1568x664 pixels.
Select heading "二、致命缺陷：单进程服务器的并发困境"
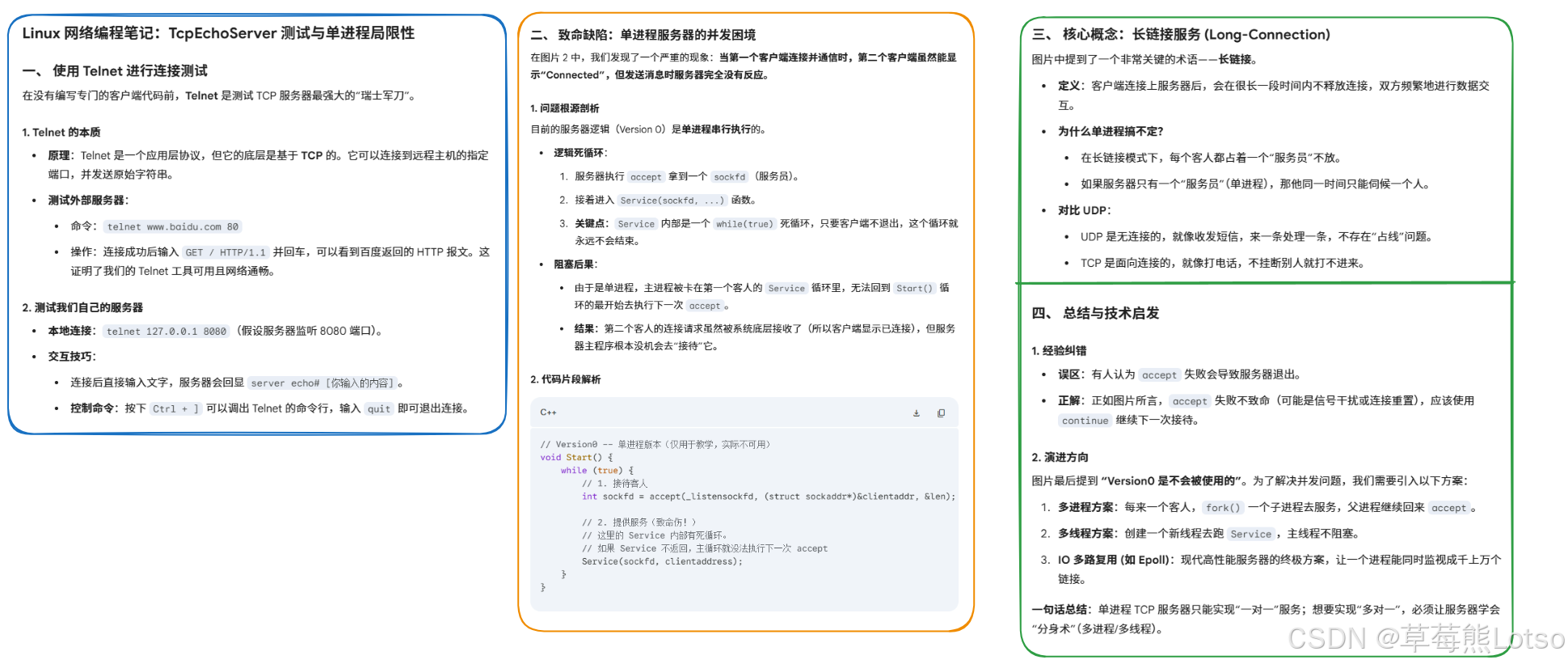643,35
